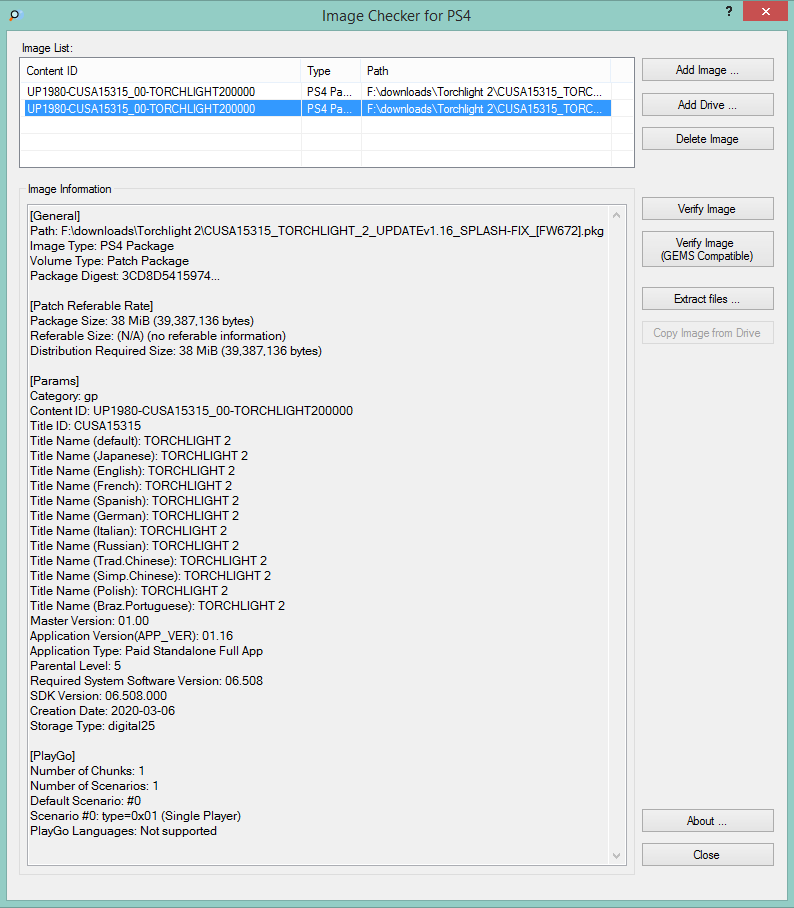Click the 'Package Size: 38 MiB' line
Viewport: 794px width, 908px height.
point(142,321)
